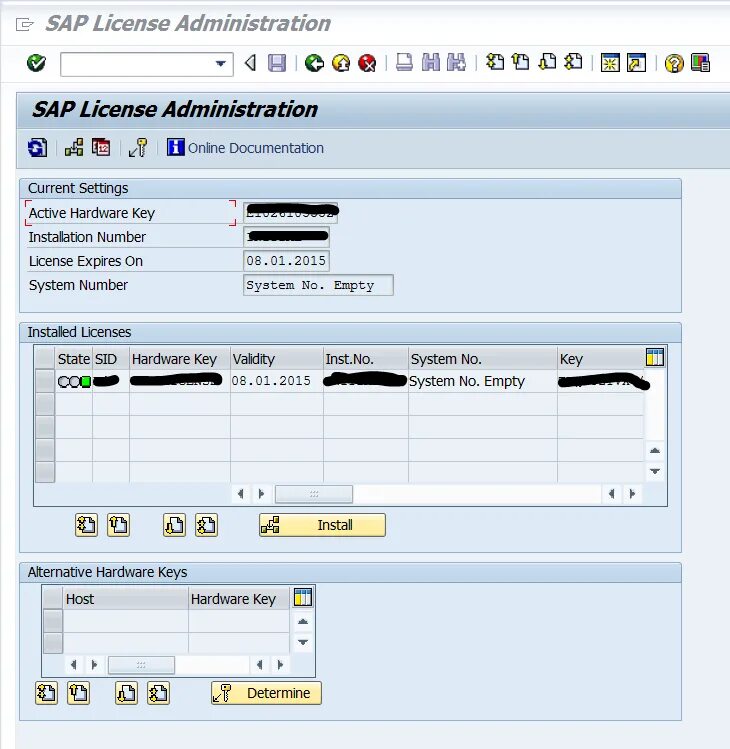Image resolution: width=730 pixels, height=749 pixels.
Task: Click the Determine button
Action: (267, 693)
